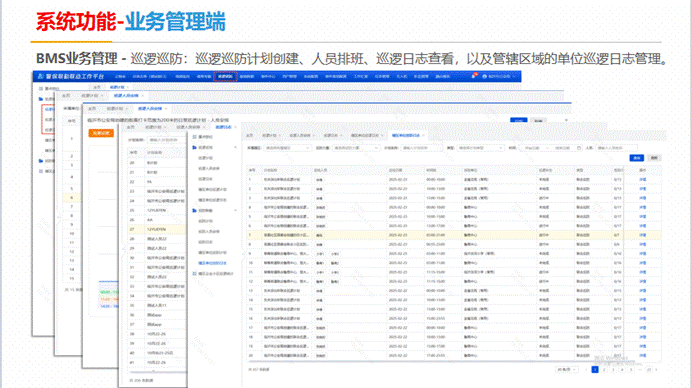Open 巡逻日志 under 巡逻巡检 in sidebar

205,179
